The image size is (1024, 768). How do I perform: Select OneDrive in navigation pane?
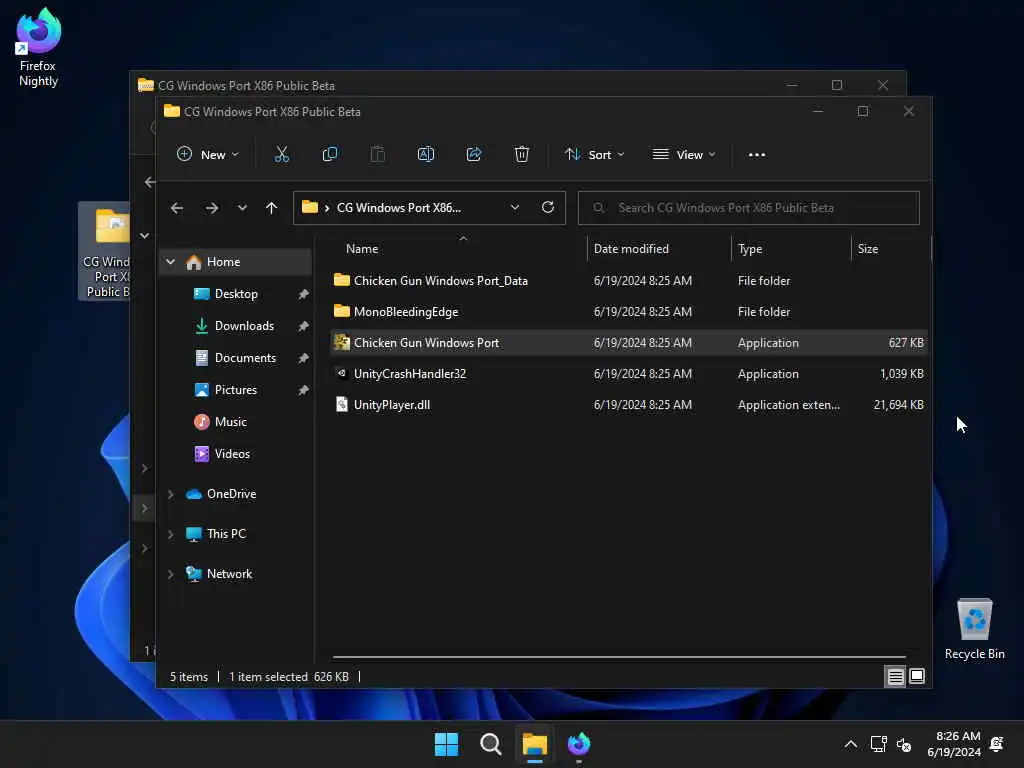tap(231, 494)
